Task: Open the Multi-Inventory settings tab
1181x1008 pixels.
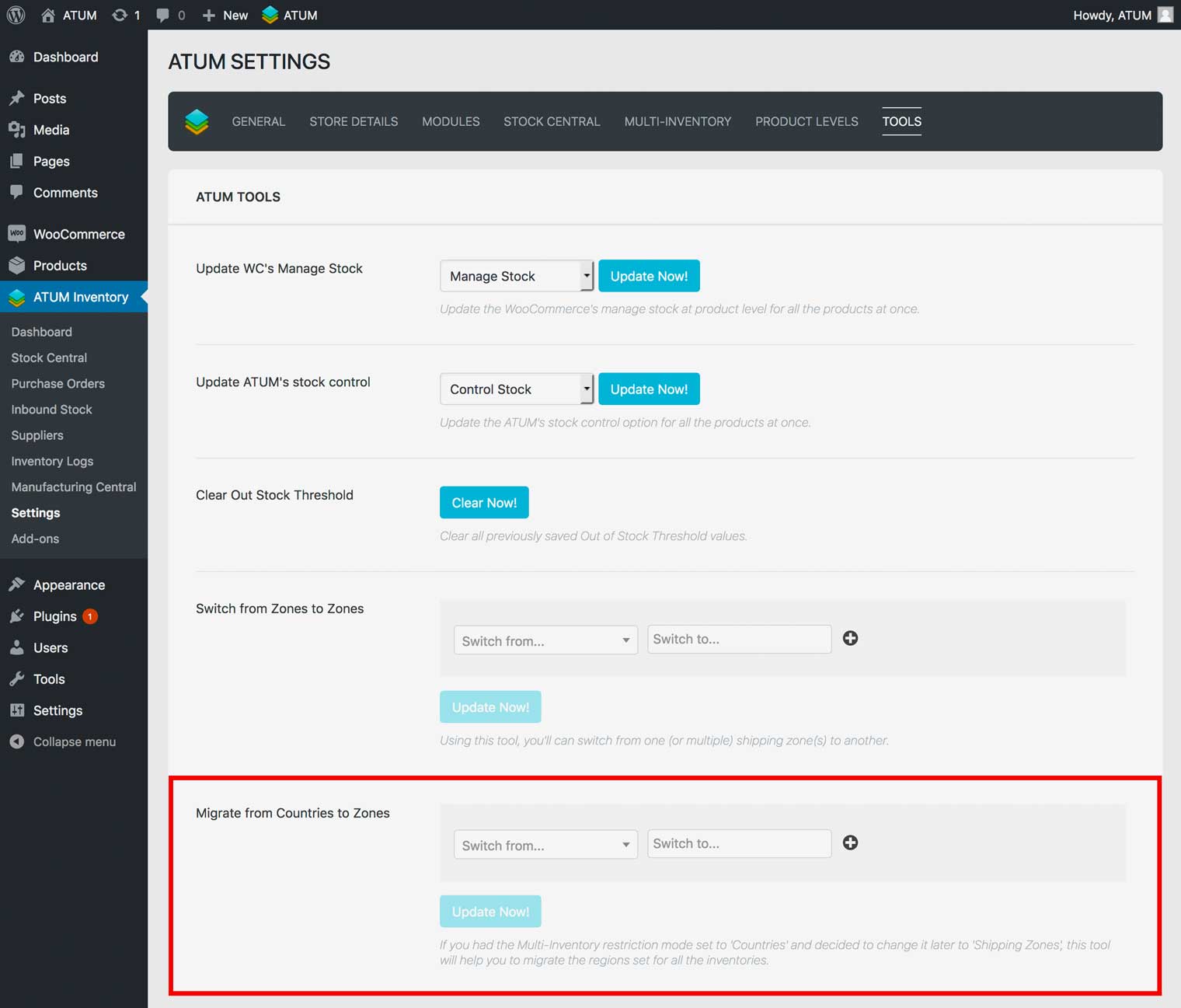Action: click(678, 121)
